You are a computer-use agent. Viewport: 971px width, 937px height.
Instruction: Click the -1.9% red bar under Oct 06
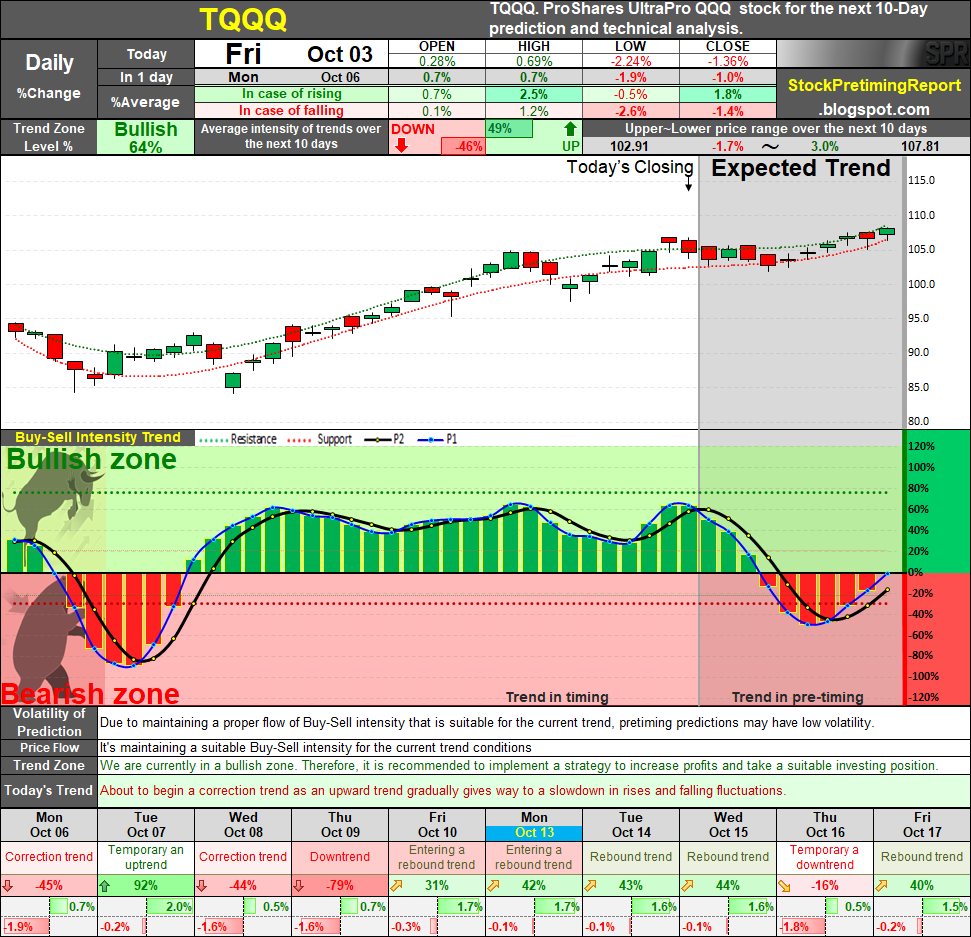(26, 927)
